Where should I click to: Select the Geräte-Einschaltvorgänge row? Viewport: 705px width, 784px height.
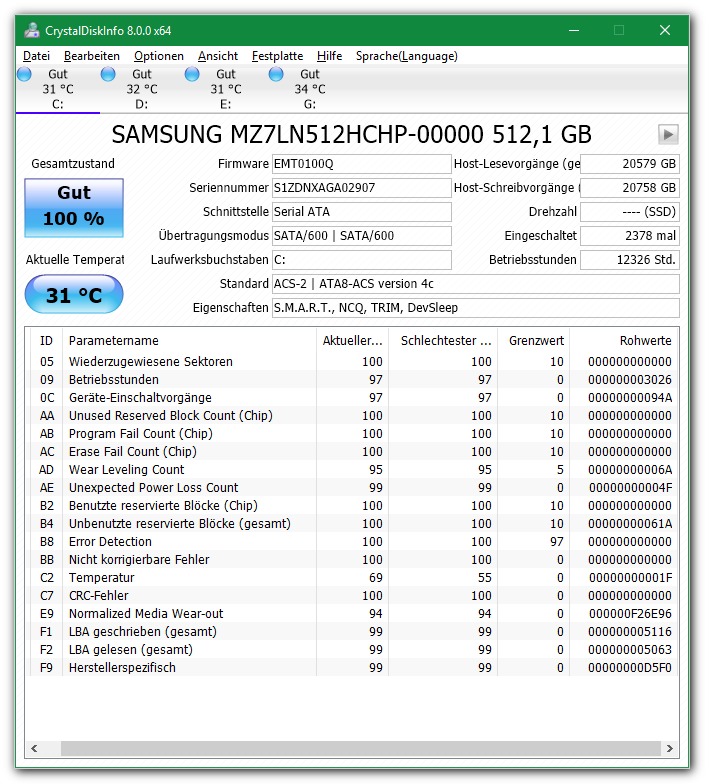[354, 398]
